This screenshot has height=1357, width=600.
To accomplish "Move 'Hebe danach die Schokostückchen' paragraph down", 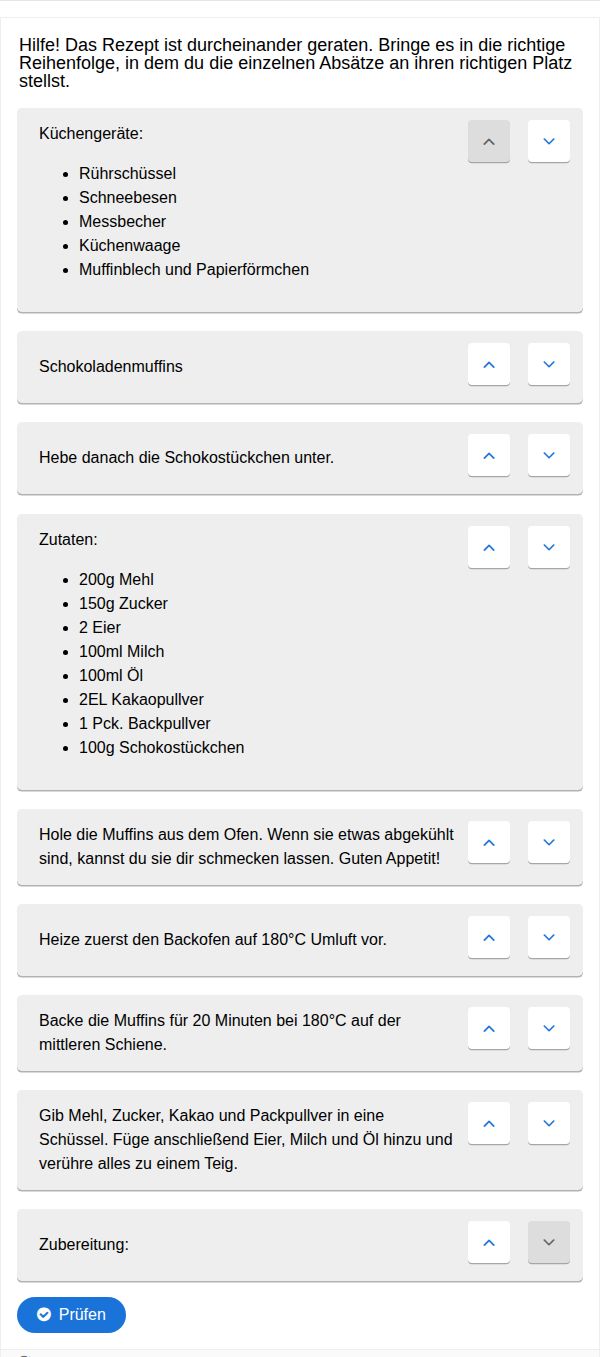I will pos(549,455).
